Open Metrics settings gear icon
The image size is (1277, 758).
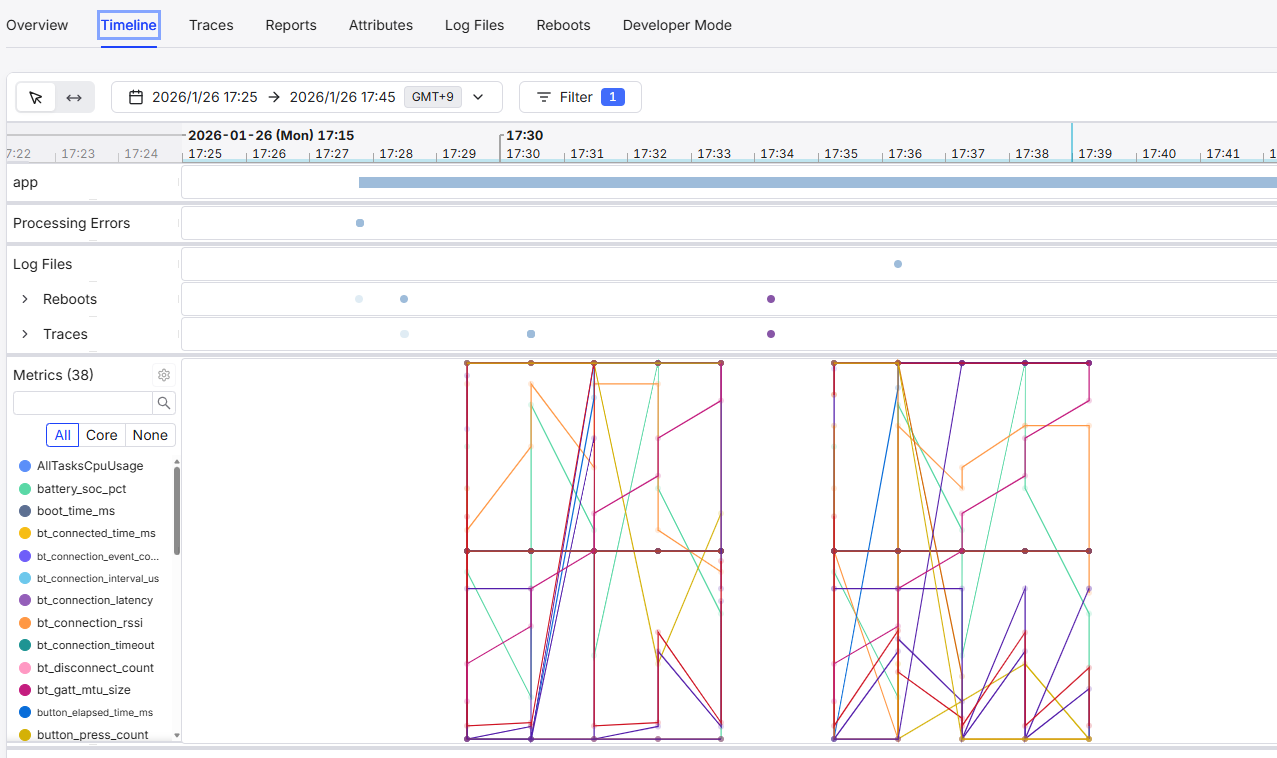164,375
